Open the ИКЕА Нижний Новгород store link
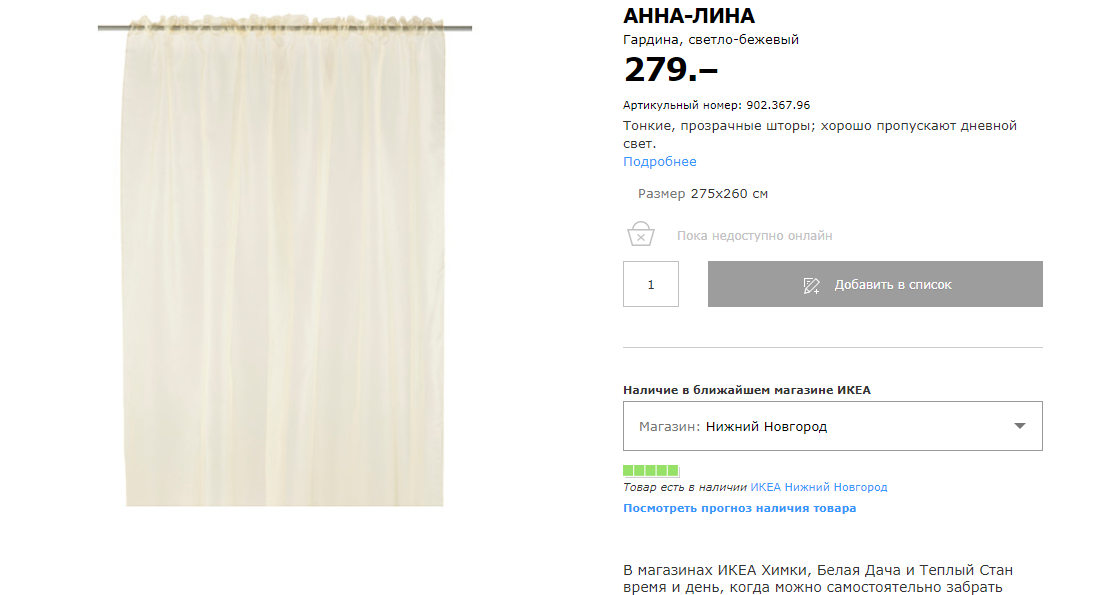 (818, 487)
